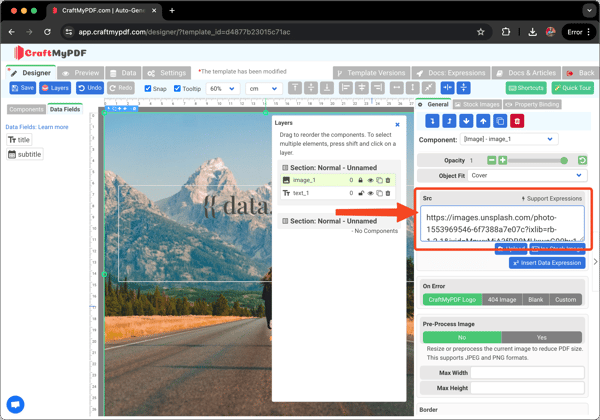This screenshot has width=600, height=420.
Task: Send component to back (first blue arrow button)
Action: pos(432,121)
